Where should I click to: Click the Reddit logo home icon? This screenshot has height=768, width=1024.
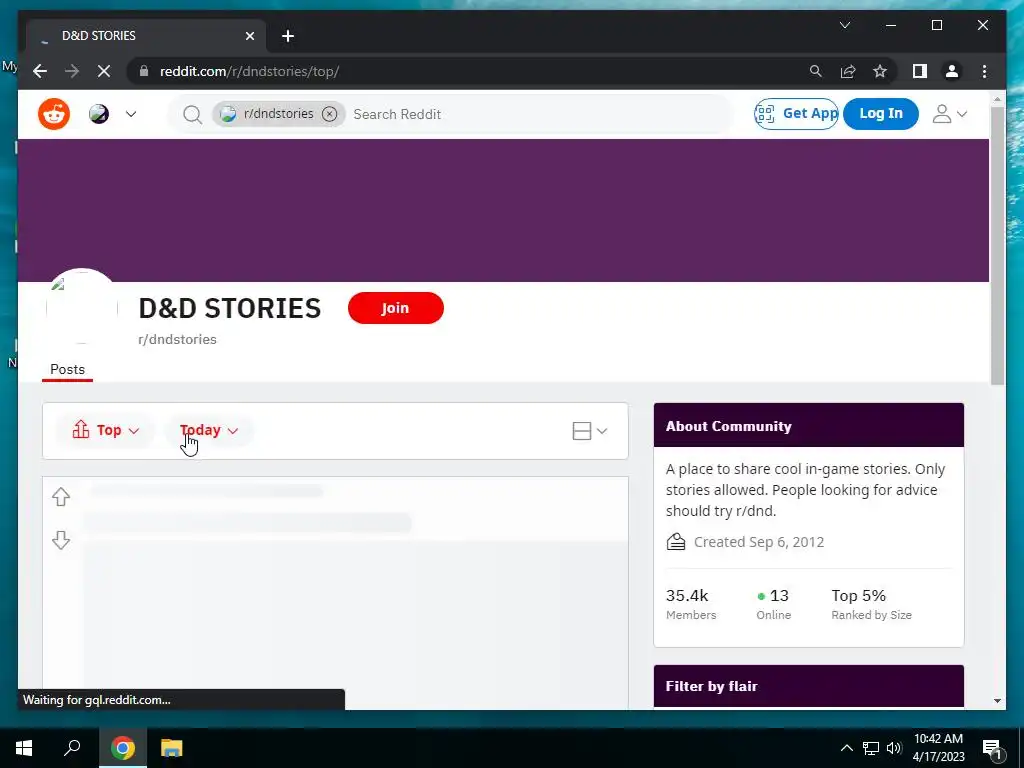click(54, 114)
